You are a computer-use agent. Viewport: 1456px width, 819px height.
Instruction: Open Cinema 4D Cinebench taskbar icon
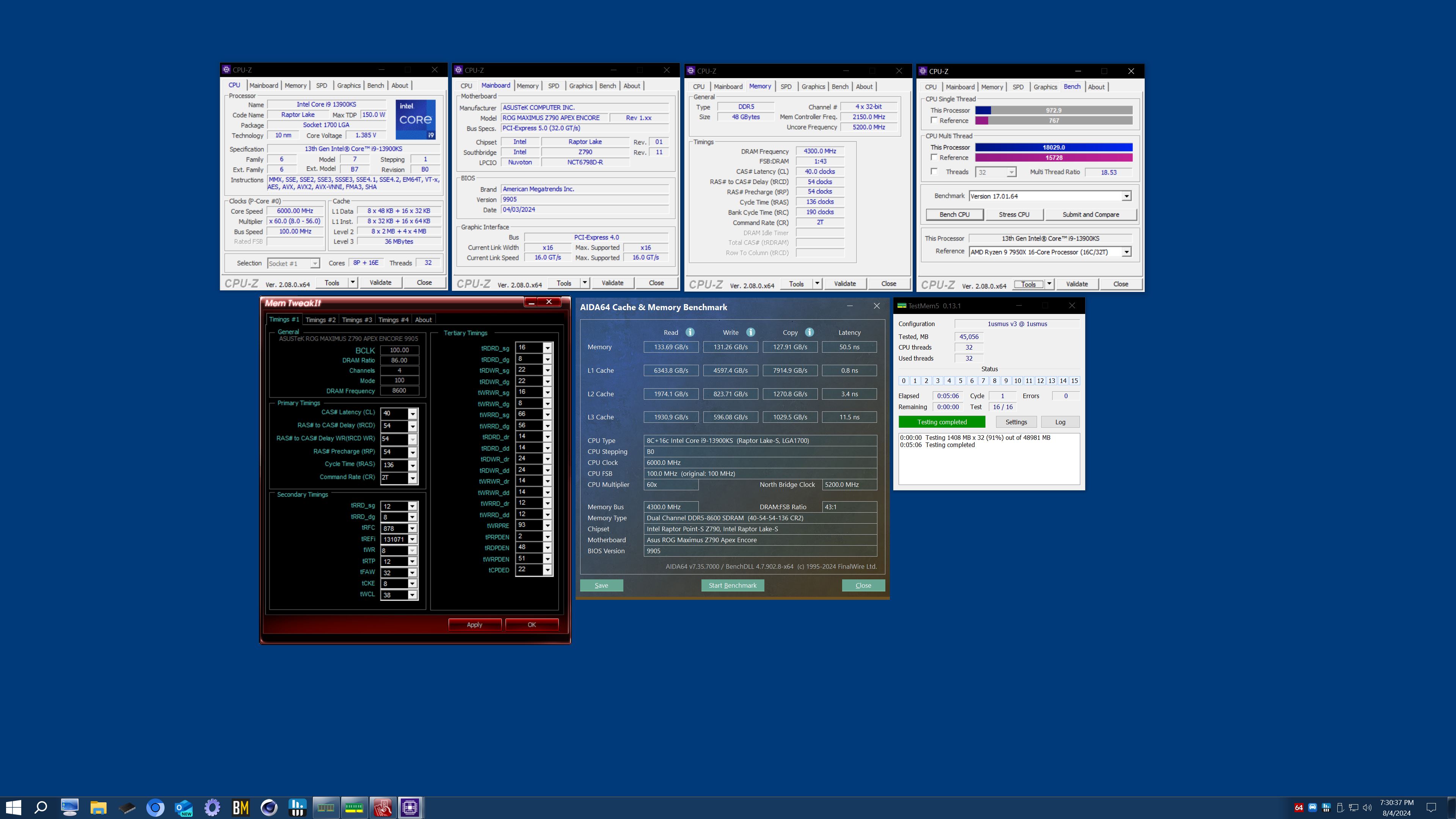click(269, 807)
